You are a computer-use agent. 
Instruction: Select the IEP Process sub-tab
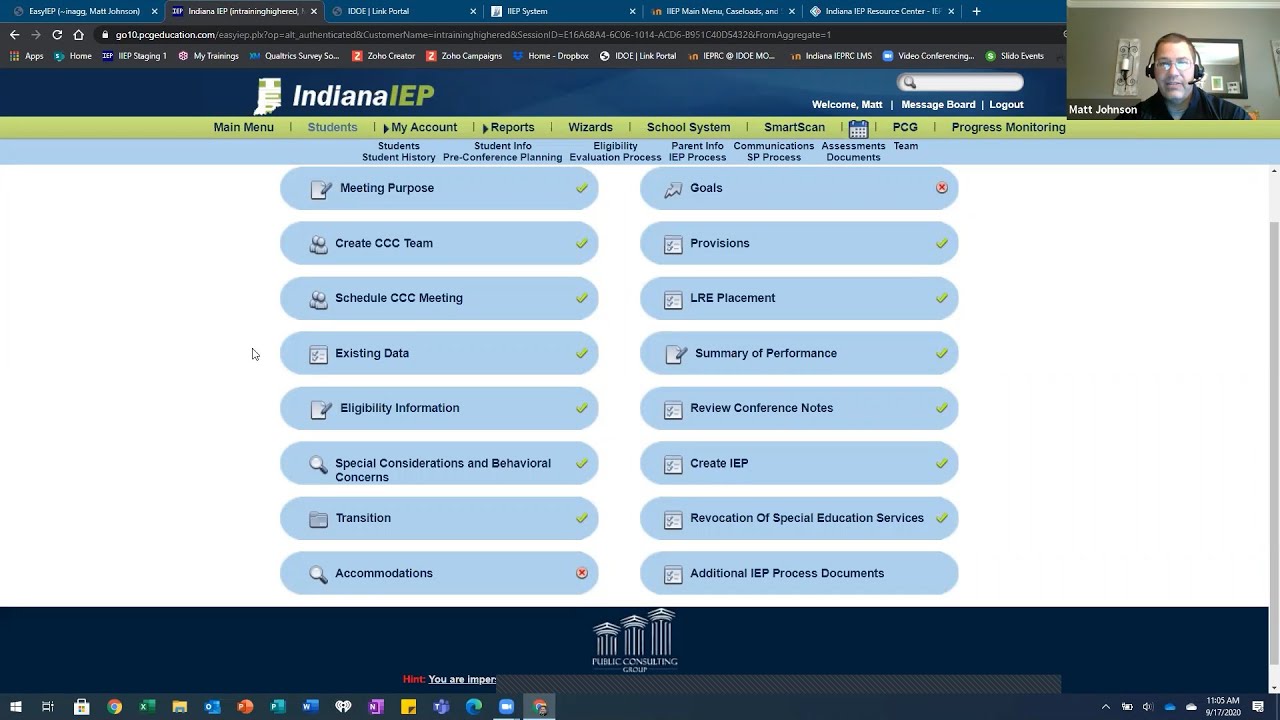(x=697, y=157)
